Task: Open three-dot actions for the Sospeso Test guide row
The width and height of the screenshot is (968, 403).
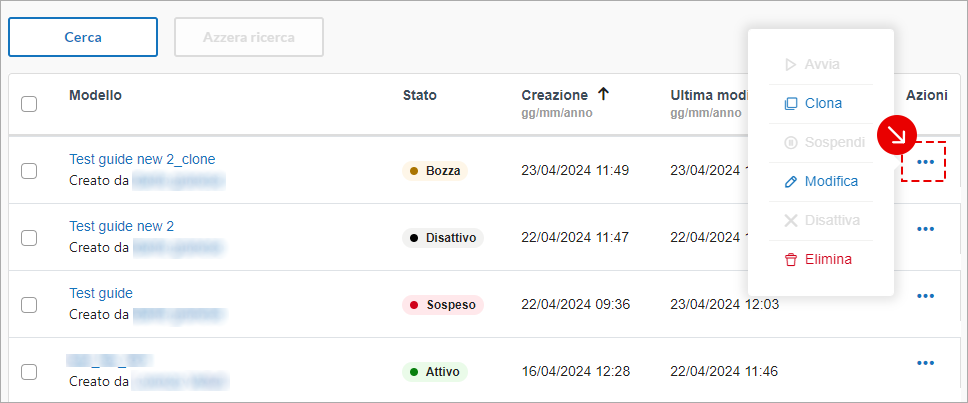Action: click(925, 296)
